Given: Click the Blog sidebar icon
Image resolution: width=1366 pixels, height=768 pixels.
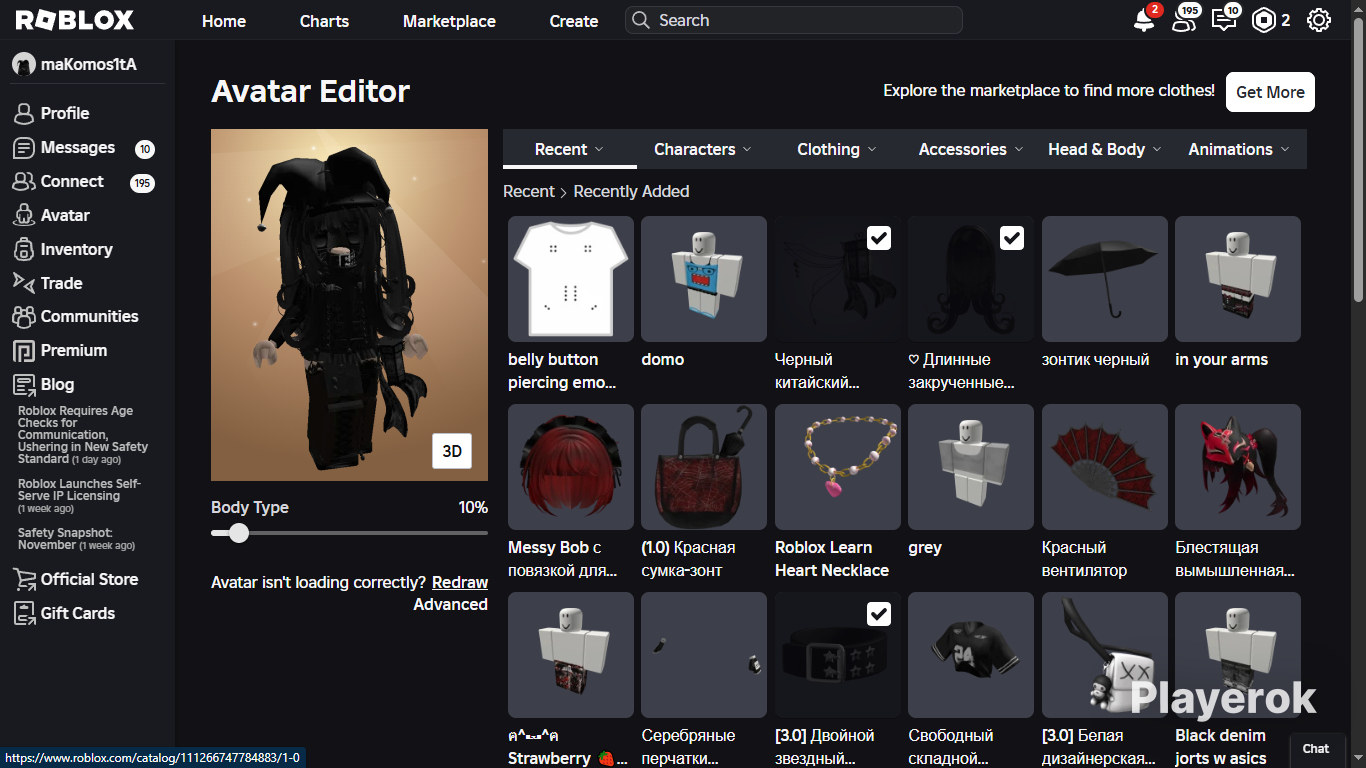Looking at the screenshot, I should (24, 385).
